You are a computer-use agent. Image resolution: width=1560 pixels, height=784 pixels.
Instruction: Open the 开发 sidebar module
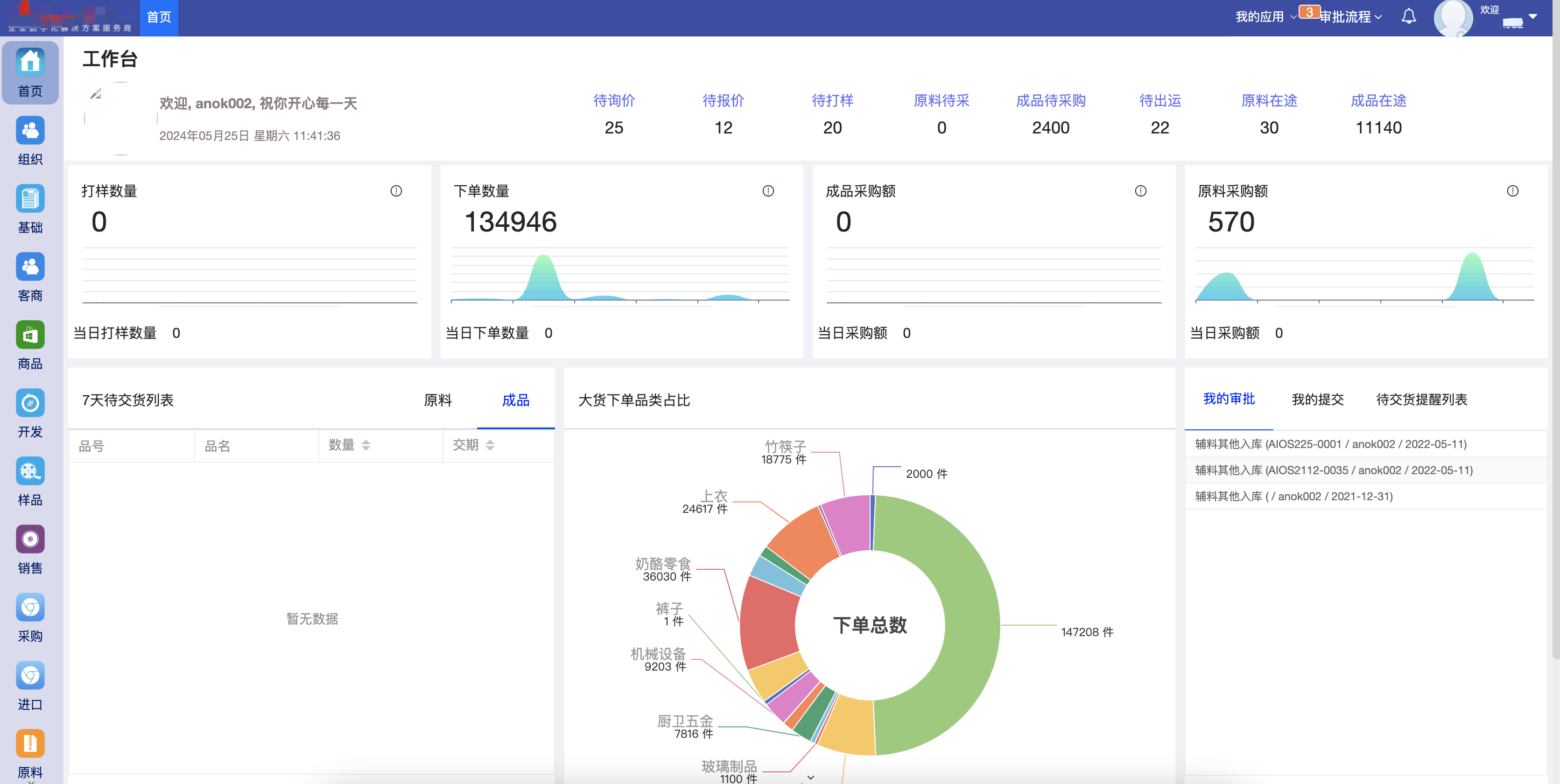30,413
